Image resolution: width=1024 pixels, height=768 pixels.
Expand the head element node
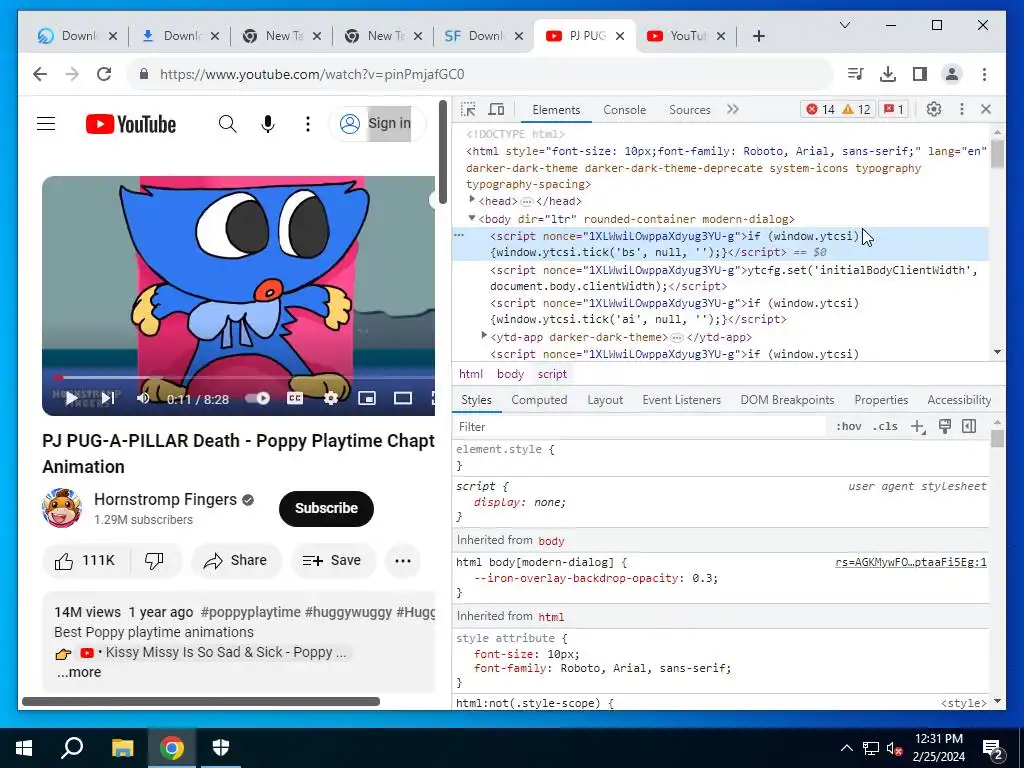click(x=472, y=199)
